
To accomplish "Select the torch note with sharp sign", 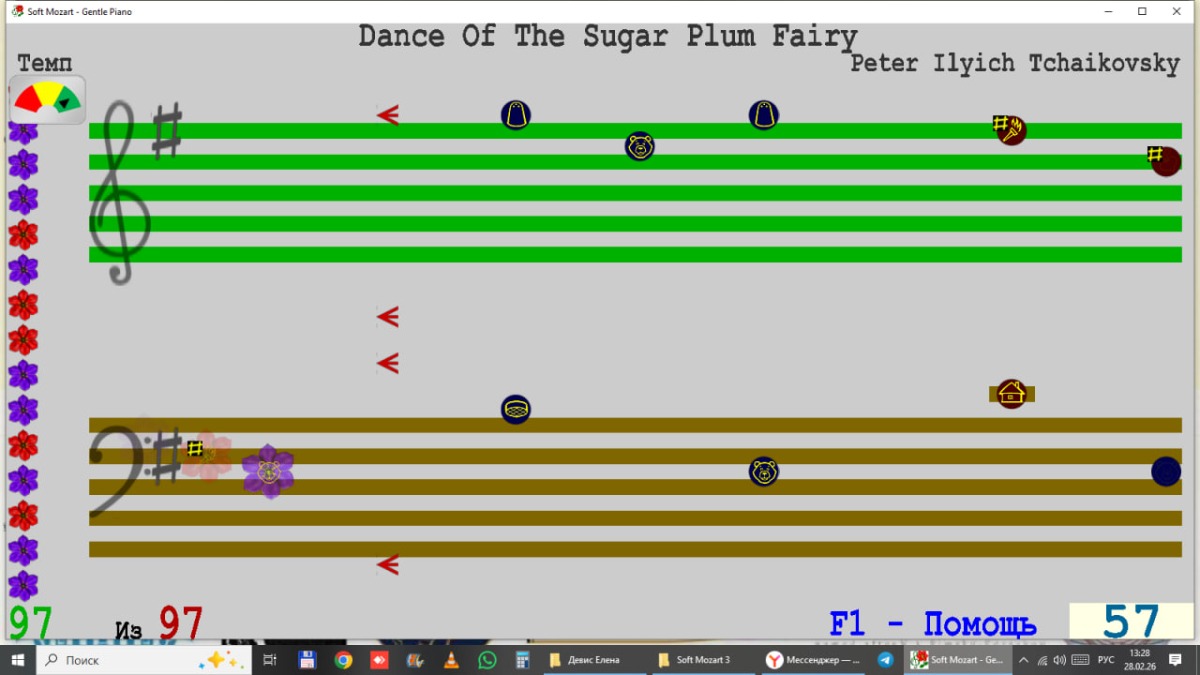I will click(x=1010, y=130).
